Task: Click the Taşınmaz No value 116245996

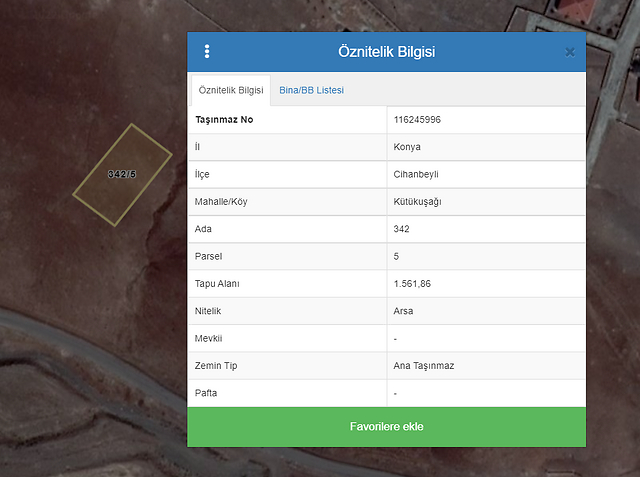Action: click(418, 120)
